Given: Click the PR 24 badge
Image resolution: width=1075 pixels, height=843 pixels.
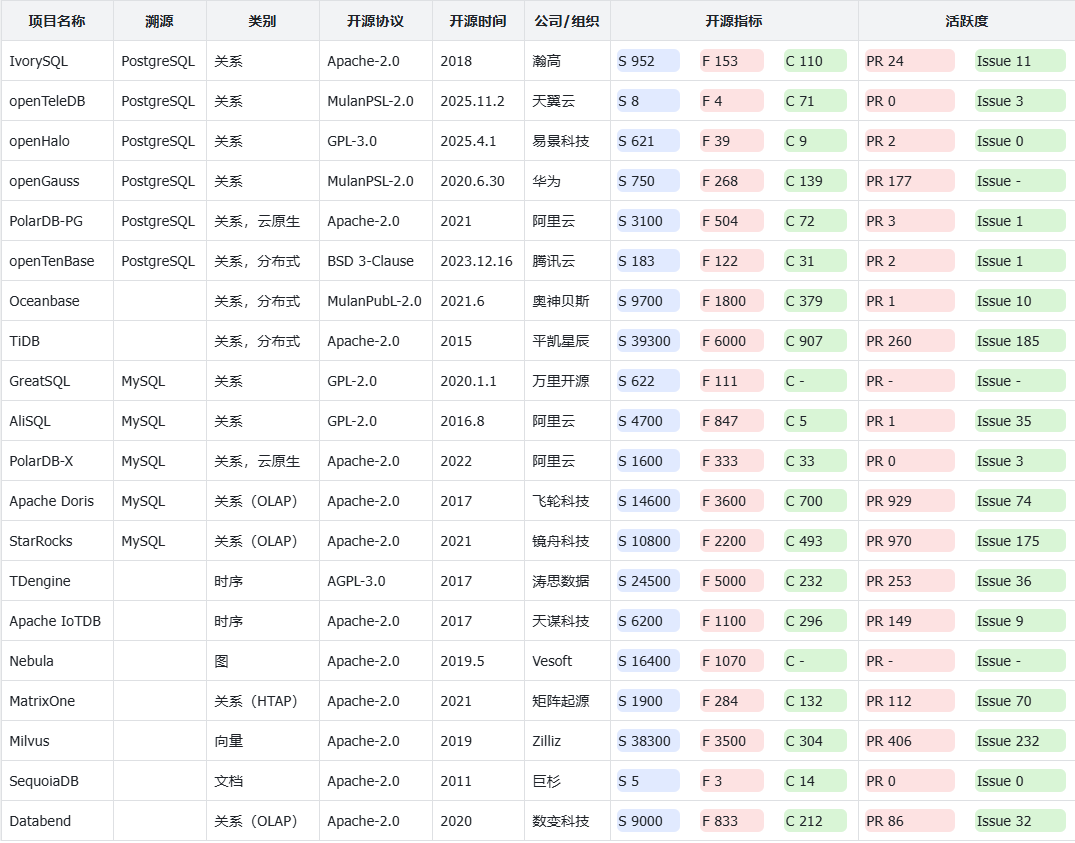Looking at the screenshot, I should 909,61.
